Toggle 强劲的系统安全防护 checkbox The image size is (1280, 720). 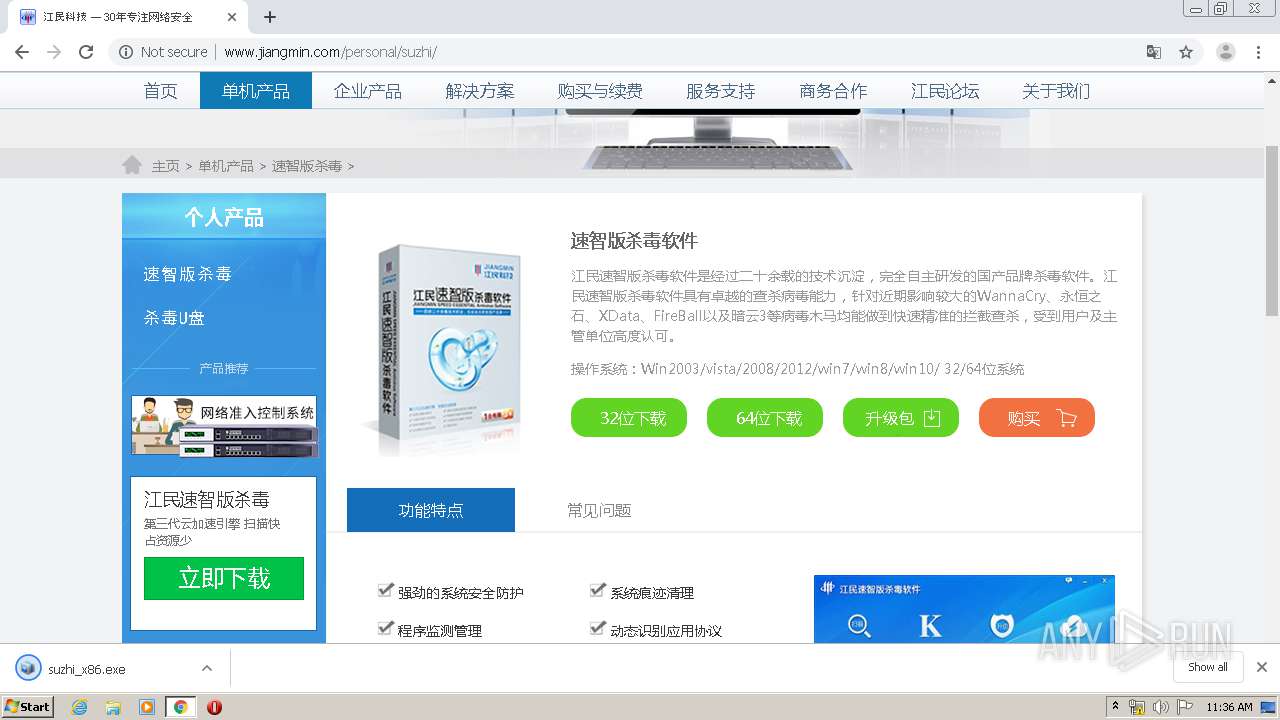385,591
